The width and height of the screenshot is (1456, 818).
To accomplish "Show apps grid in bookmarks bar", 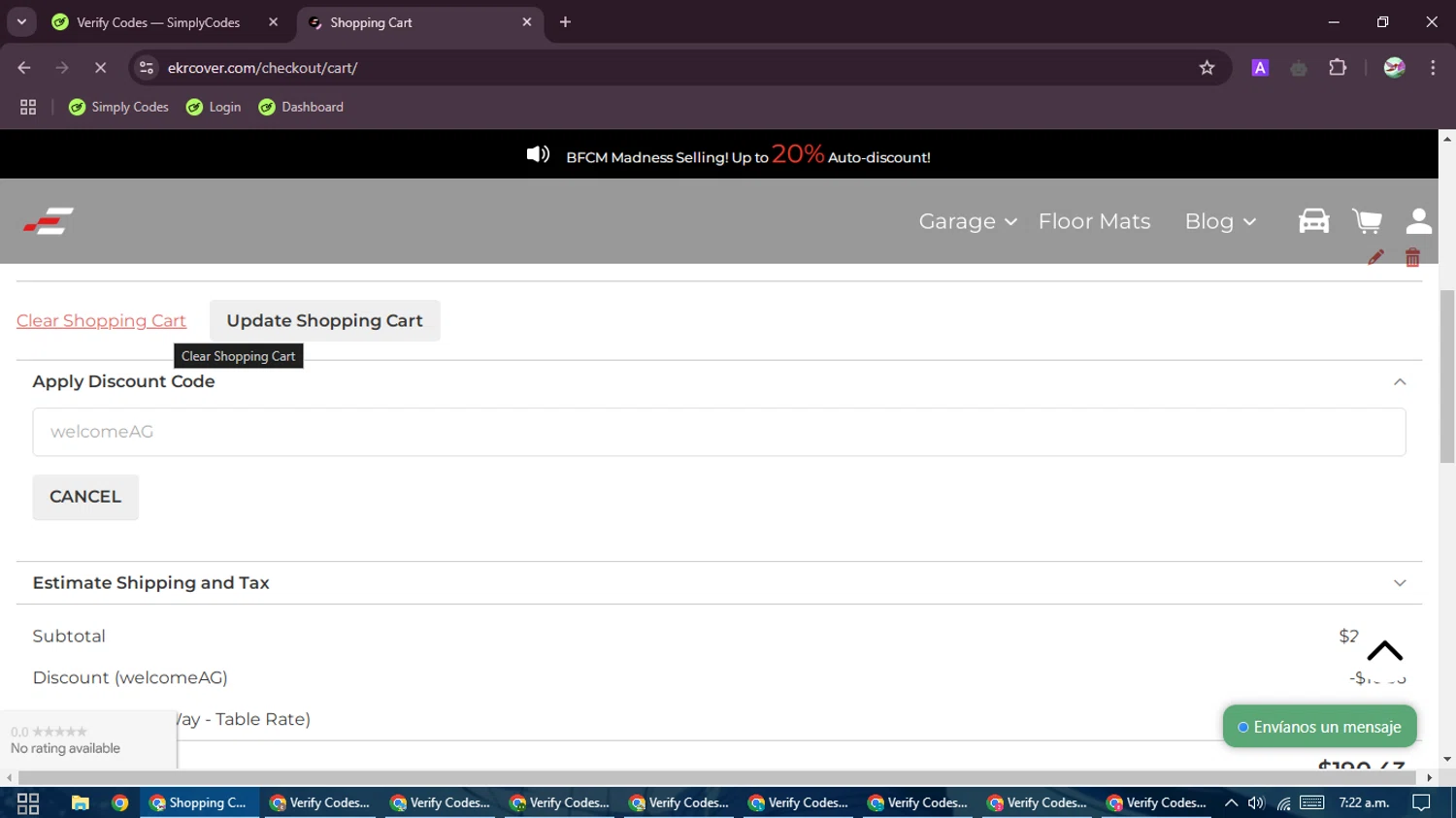I will coord(28,107).
